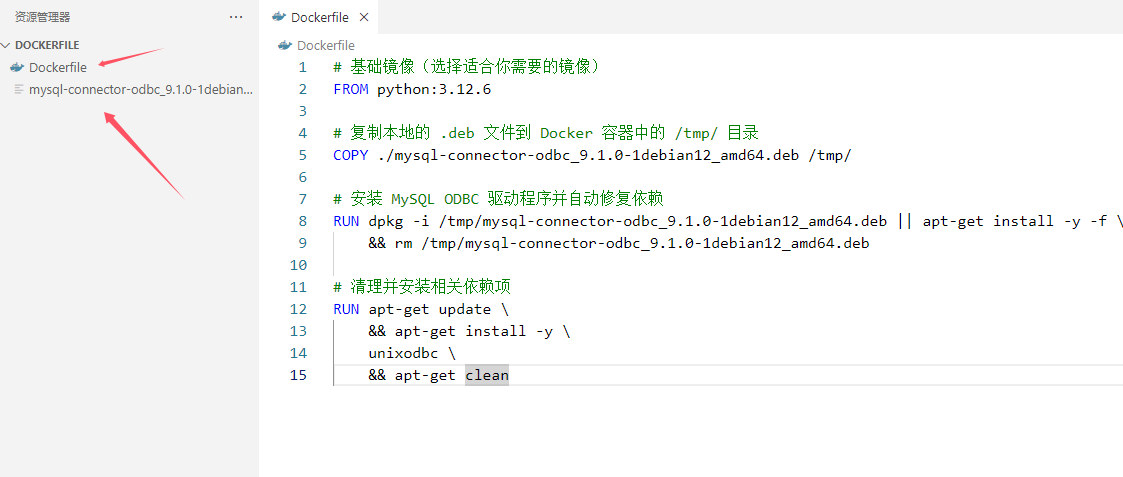Click the comment about copying .deb file
Viewport: 1123px width, 477px height.
coord(546,133)
